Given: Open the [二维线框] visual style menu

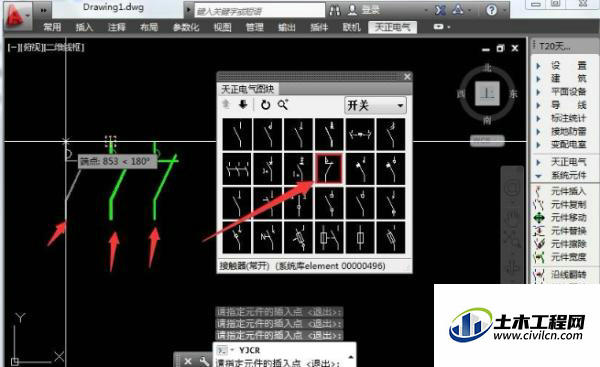Looking at the screenshot, I should 65,47.
